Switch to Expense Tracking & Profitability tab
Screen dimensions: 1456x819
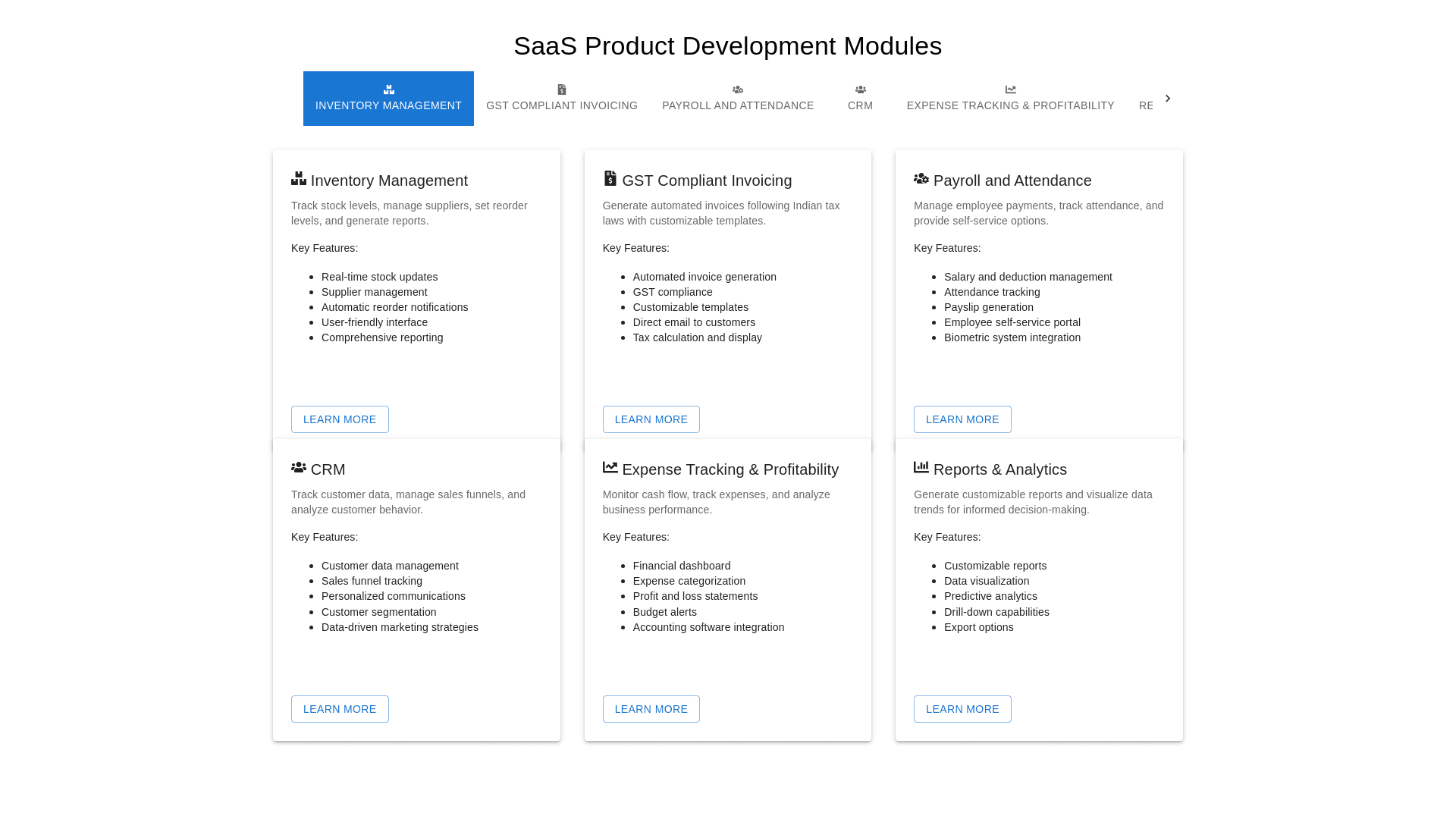pos(1010,99)
